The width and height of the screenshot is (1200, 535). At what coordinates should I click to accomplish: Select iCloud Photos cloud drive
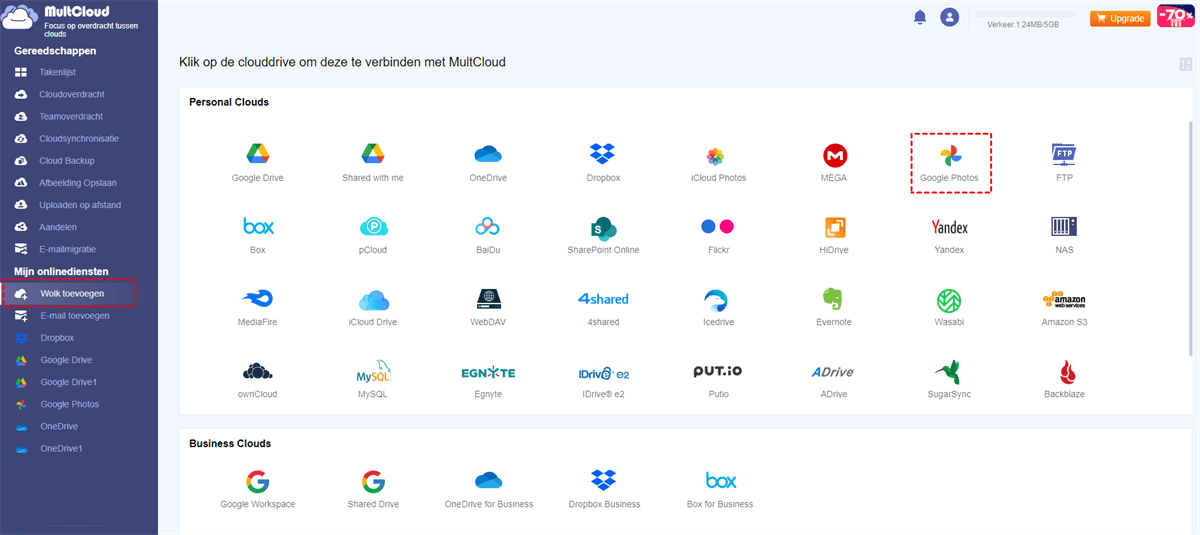point(718,162)
